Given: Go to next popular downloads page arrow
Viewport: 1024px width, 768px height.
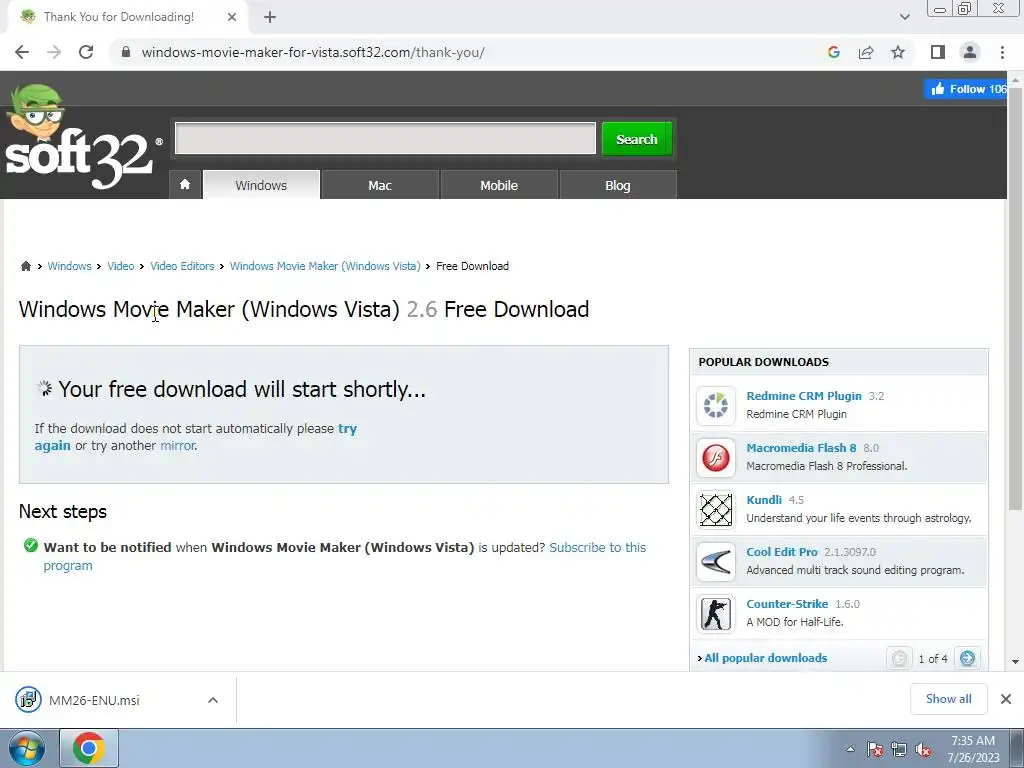Looking at the screenshot, I should coord(967,658).
